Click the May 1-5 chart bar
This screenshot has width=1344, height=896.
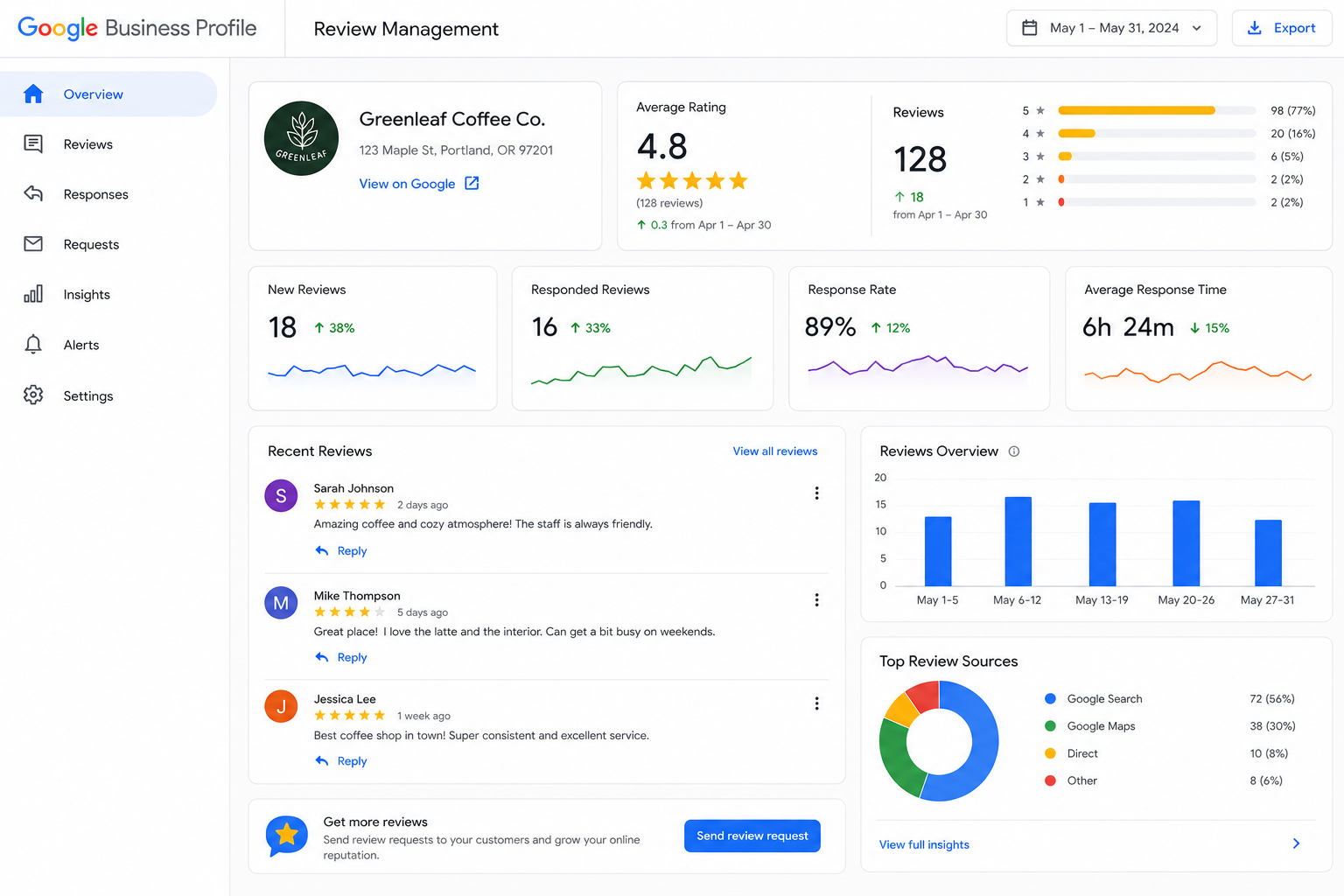(x=938, y=551)
